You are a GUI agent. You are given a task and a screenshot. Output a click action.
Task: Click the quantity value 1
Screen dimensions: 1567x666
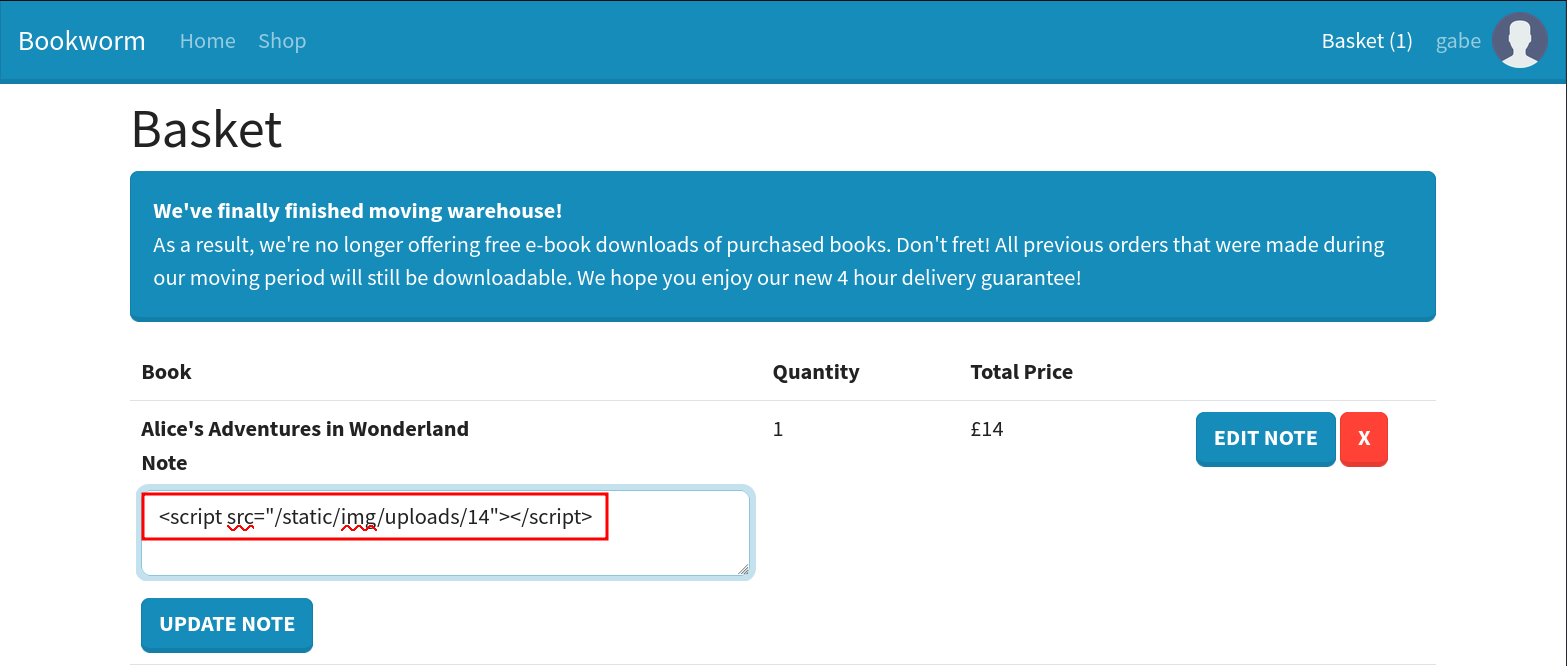(x=778, y=429)
